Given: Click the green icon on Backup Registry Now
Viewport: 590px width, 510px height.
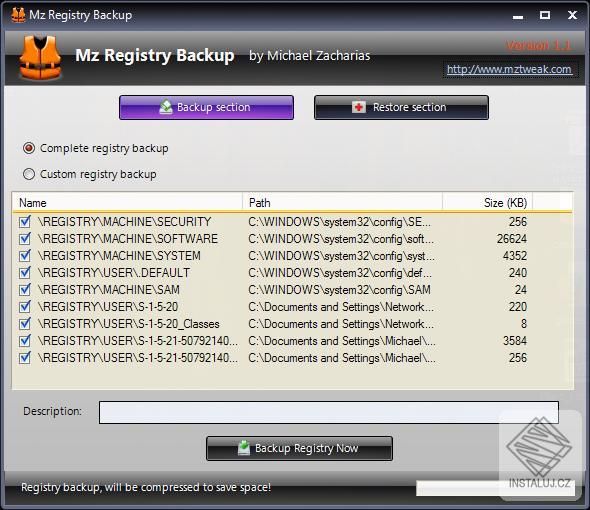Looking at the screenshot, I should pyautogui.click(x=244, y=448).
